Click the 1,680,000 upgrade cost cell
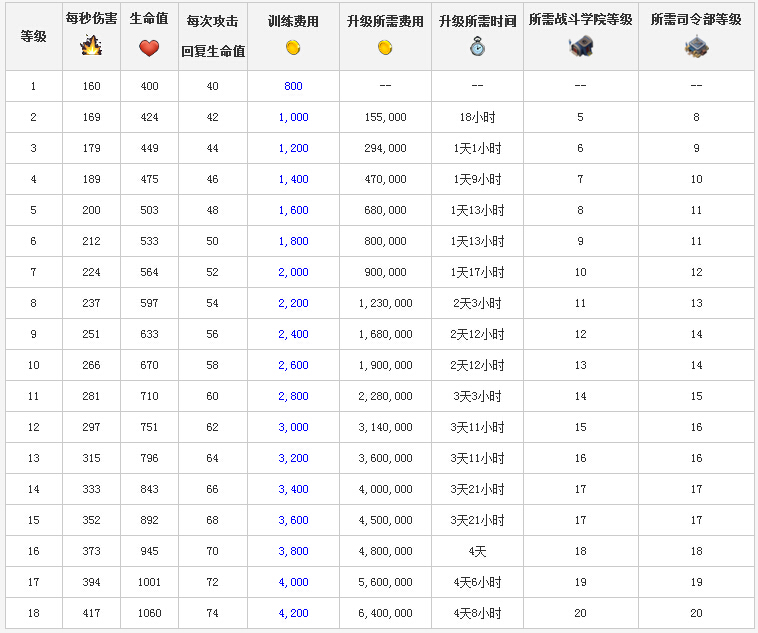Viewport: 758px width, 633px height. pos(385,334)
